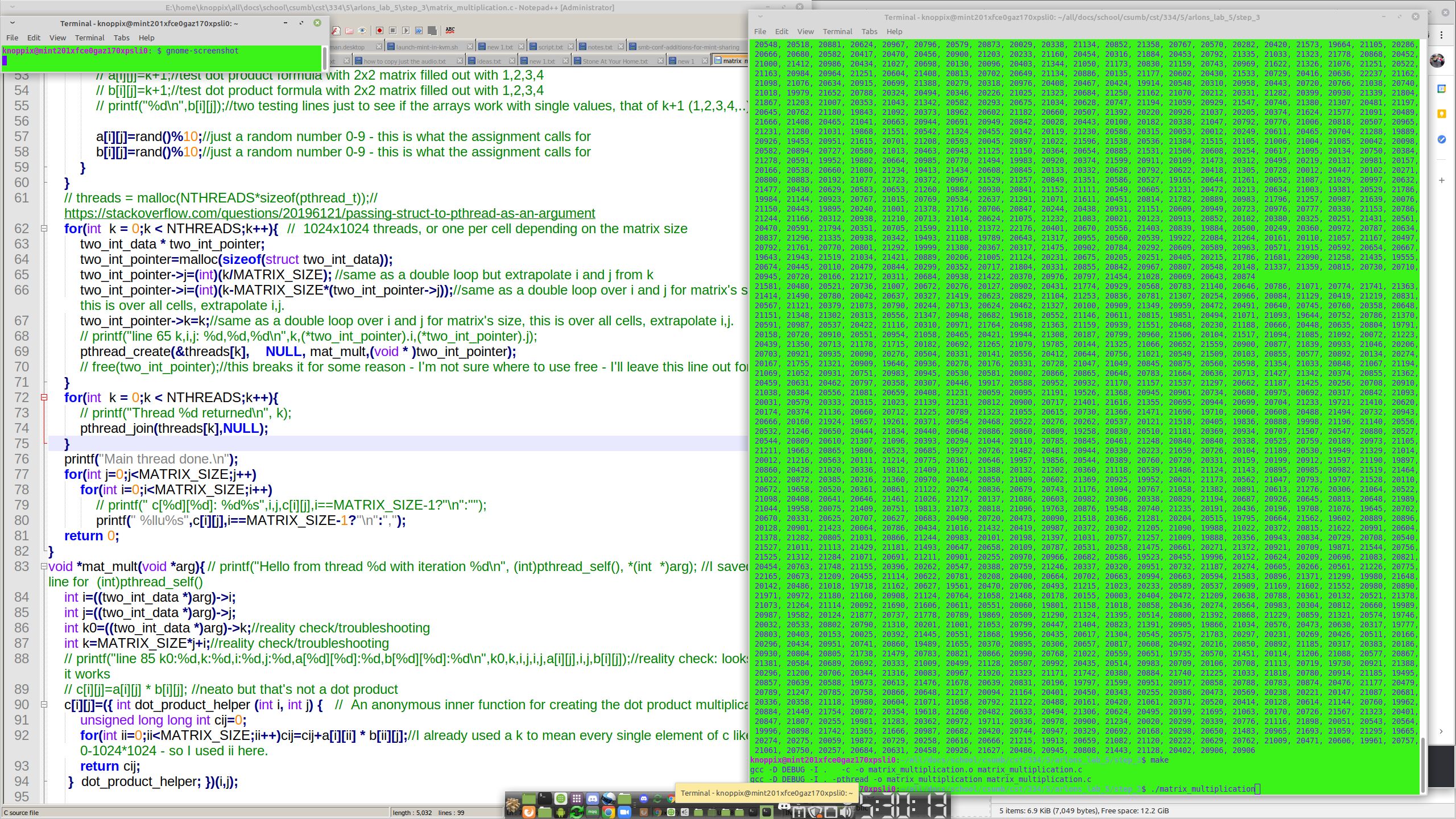Open the purple app grid icon in dock
This screenshot has height=819, width=1456.
(x=577, y=799)
